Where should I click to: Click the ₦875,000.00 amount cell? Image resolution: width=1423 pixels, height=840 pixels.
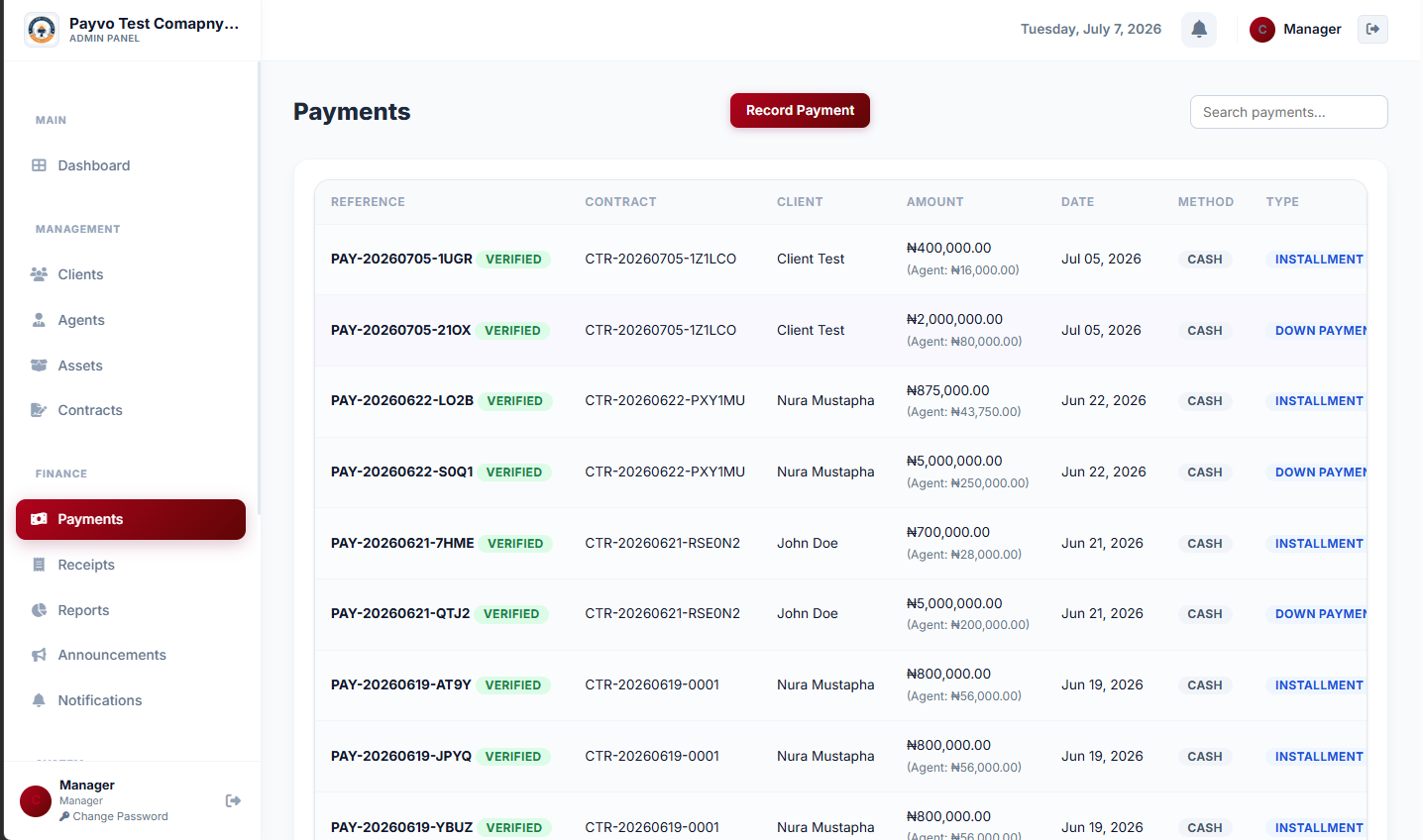click(948, 390)
